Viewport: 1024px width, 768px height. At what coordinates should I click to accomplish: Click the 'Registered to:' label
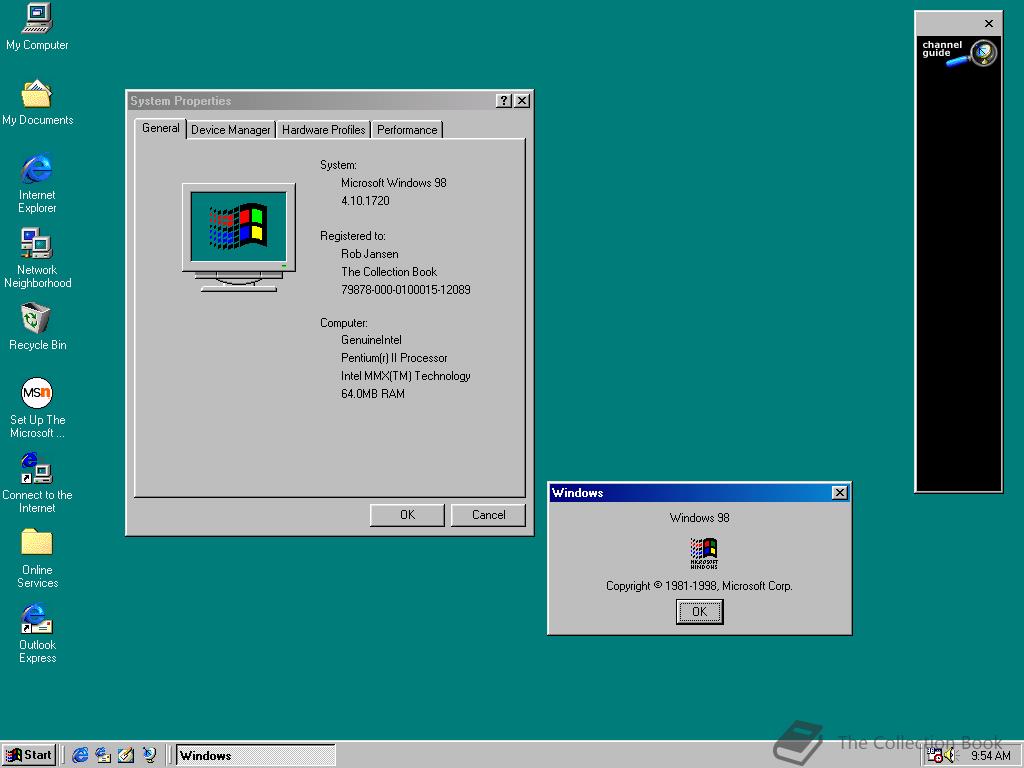pyautogui.click(x=353, y=236)
